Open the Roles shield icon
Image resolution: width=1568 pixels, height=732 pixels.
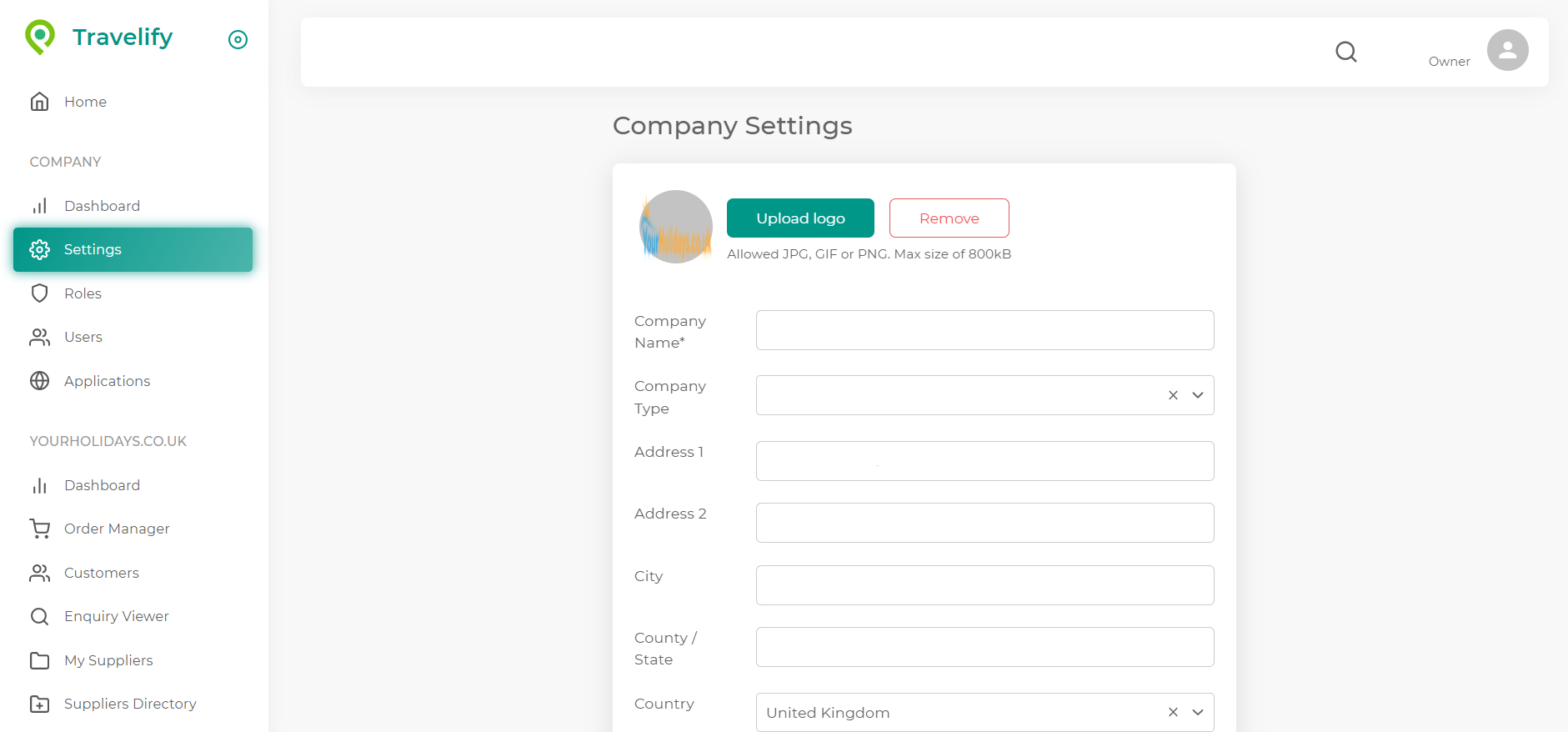tap(39, 293)
